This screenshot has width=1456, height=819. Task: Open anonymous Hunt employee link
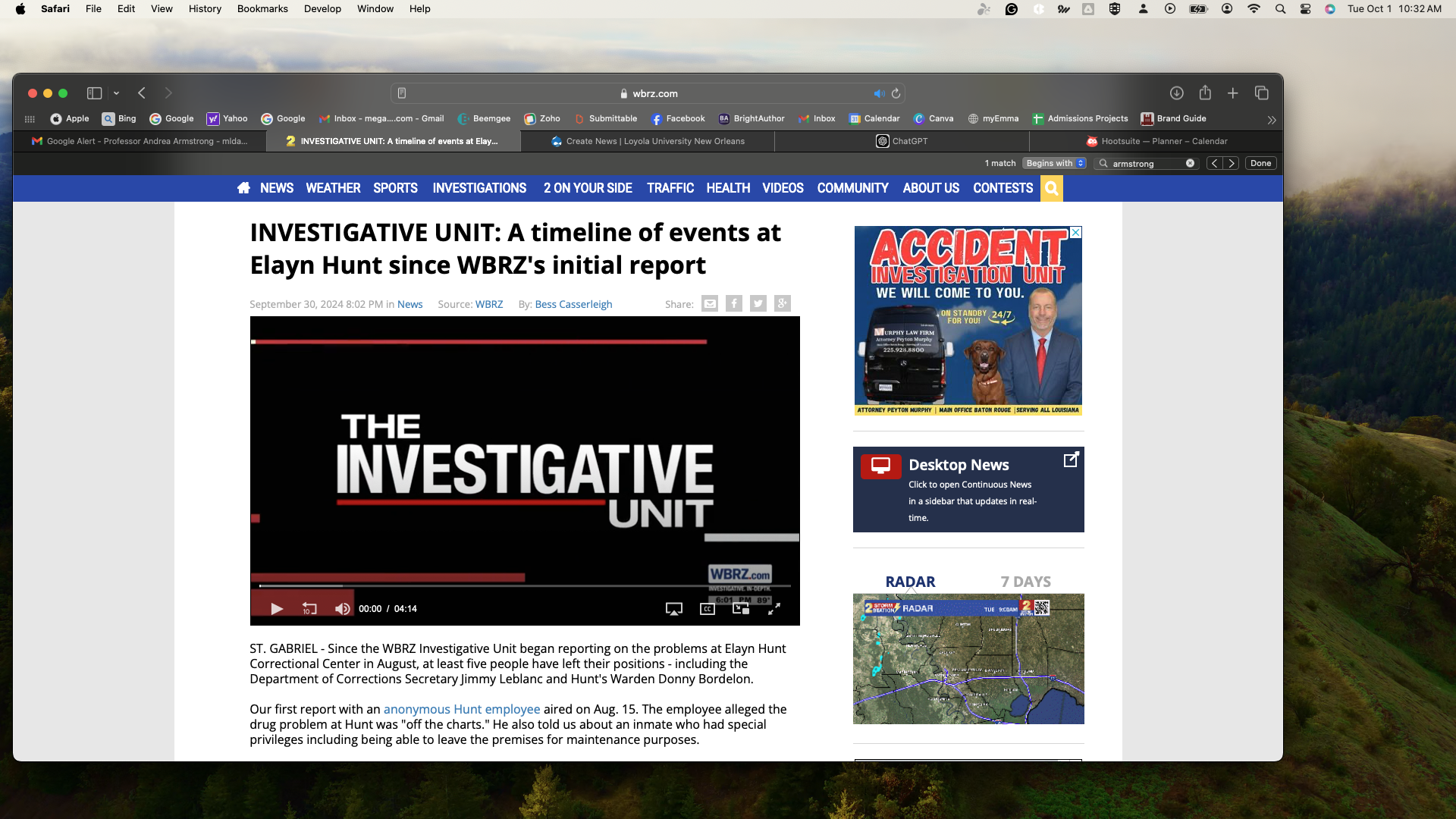(461, 709)
